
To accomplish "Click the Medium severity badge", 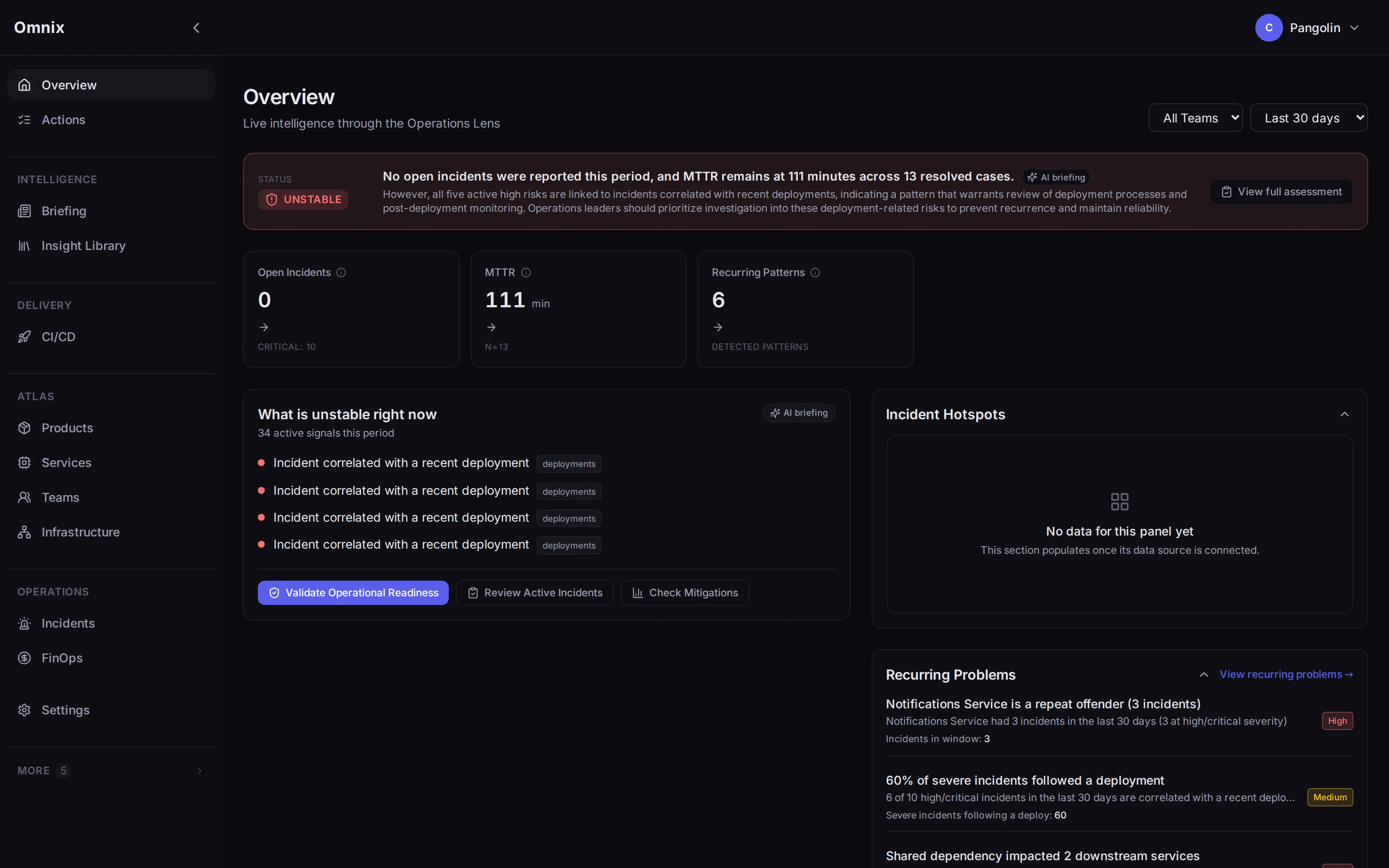I will tap(1330, 797).
